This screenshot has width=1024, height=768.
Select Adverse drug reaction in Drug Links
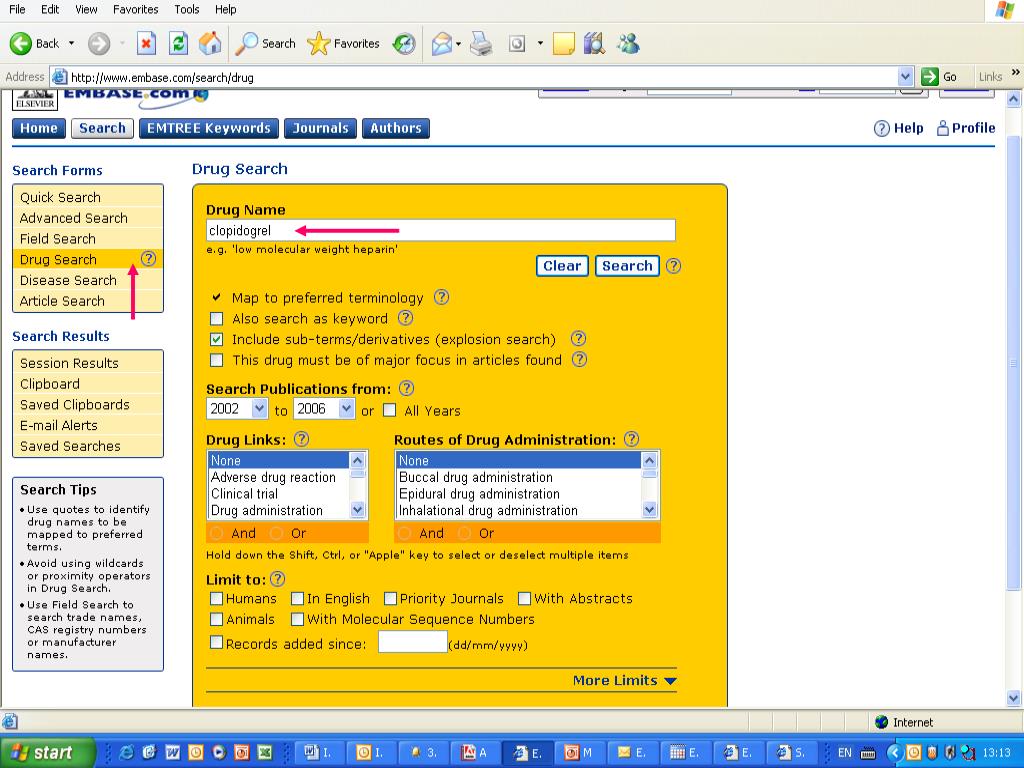tap(273, 477)
